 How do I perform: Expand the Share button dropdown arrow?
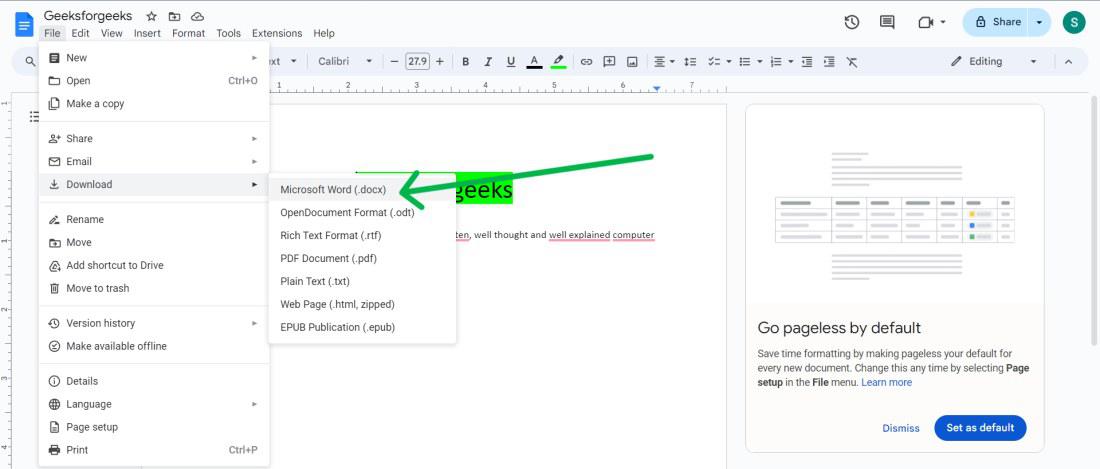click(x=1039, y=22)
